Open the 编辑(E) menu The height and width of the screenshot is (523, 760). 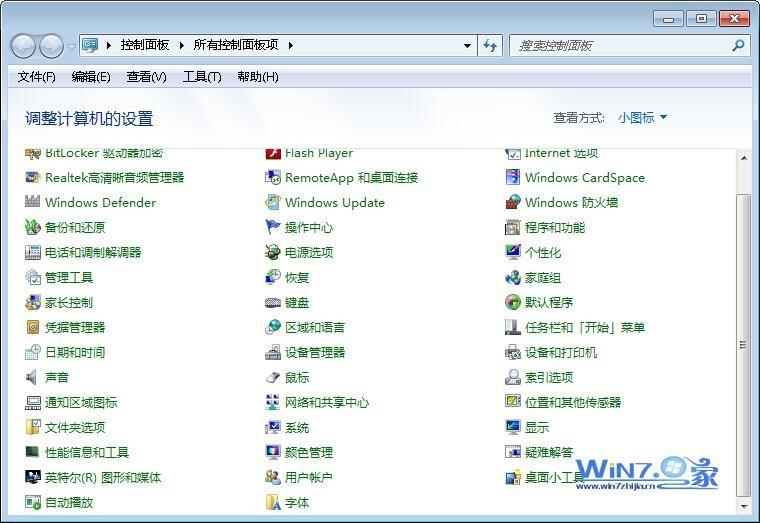91,77
